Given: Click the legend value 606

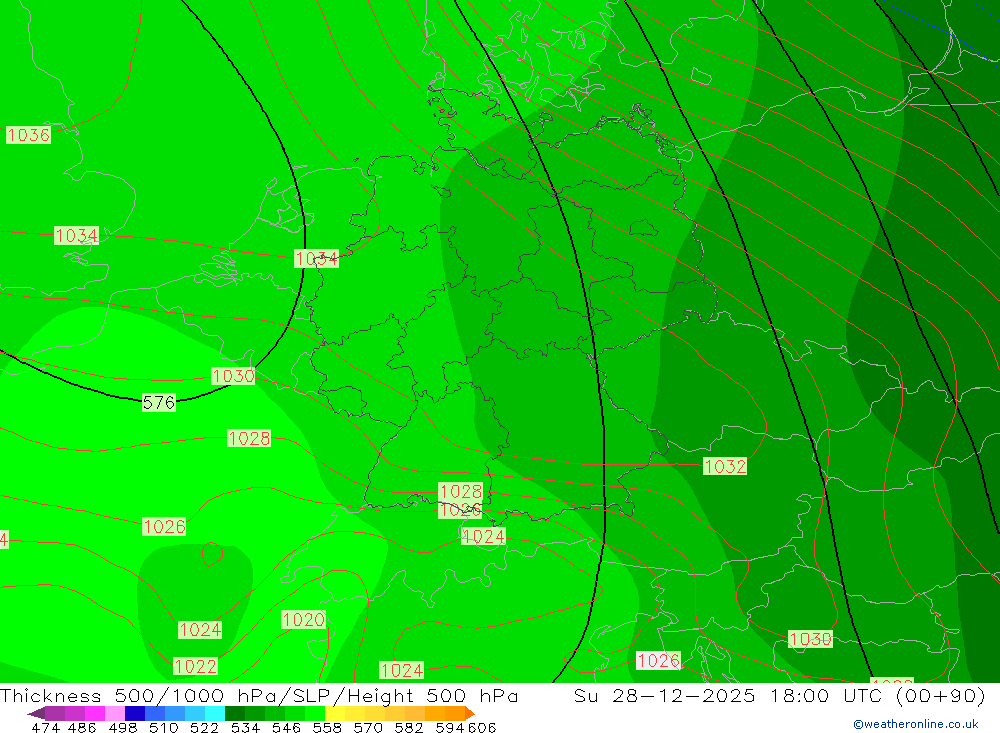Looking at the screenshot, I should point(481,727).
